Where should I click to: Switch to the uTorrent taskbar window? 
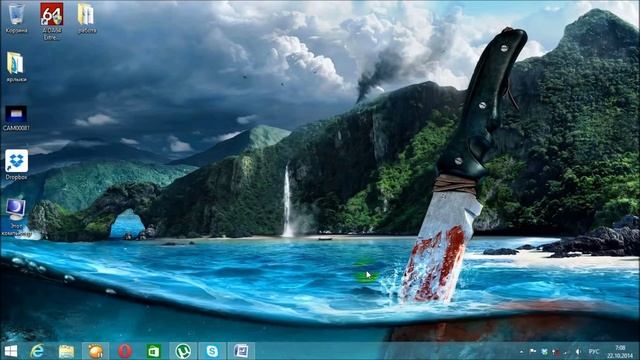tap(183, 351)
